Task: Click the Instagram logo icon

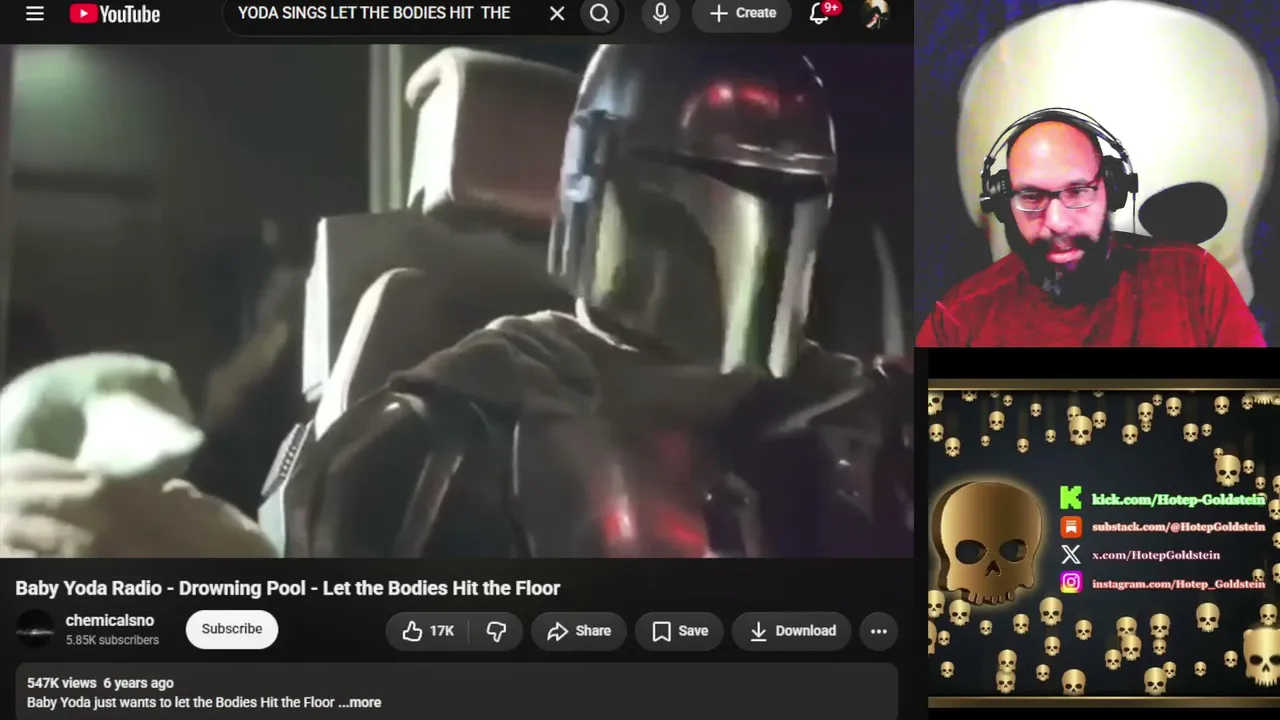Action: click(1071, 582)
